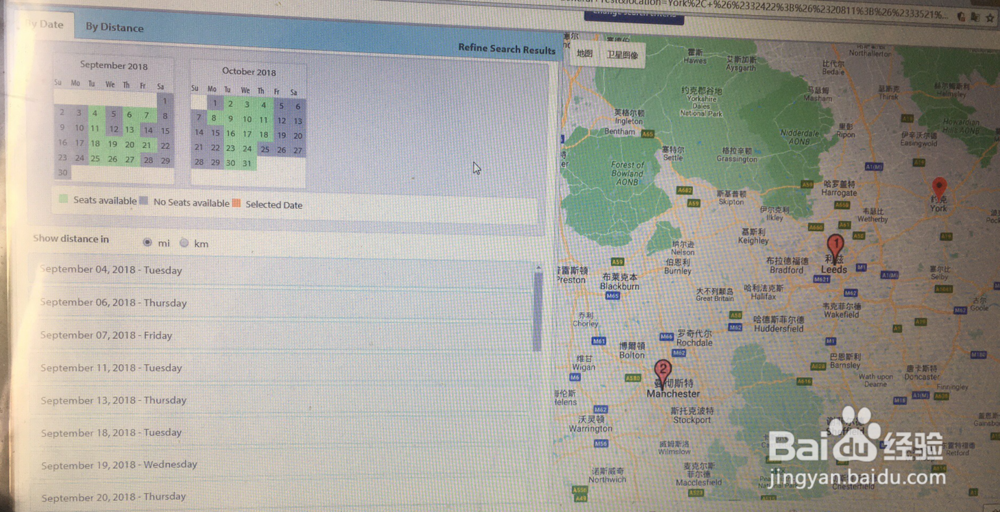Image resolution: width=1000 pixels, height=512 pixels.
Task: Pick October 9 in the calendar
Action: tap(230, 119)
